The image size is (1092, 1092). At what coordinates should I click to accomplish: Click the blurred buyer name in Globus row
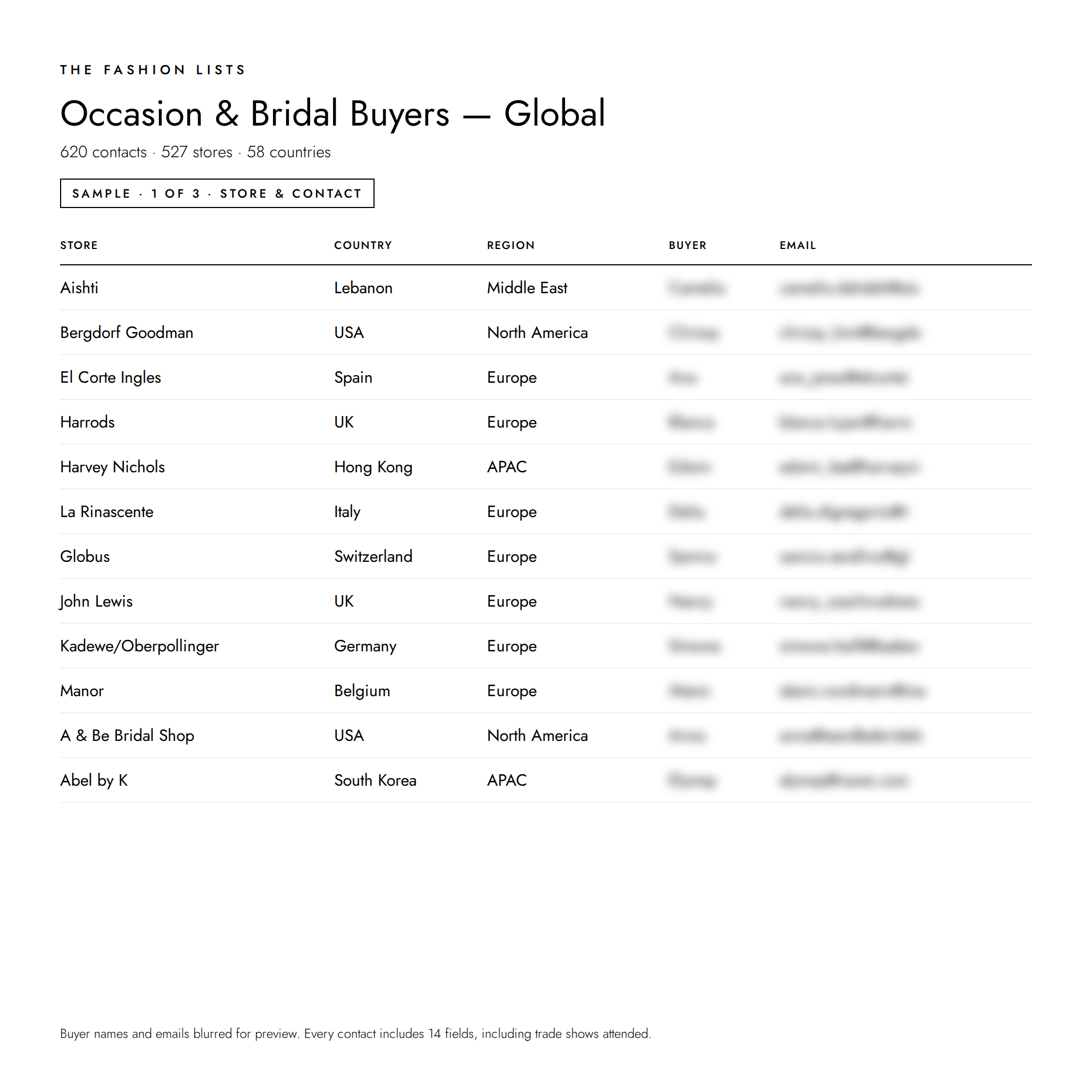click(692, 556)
